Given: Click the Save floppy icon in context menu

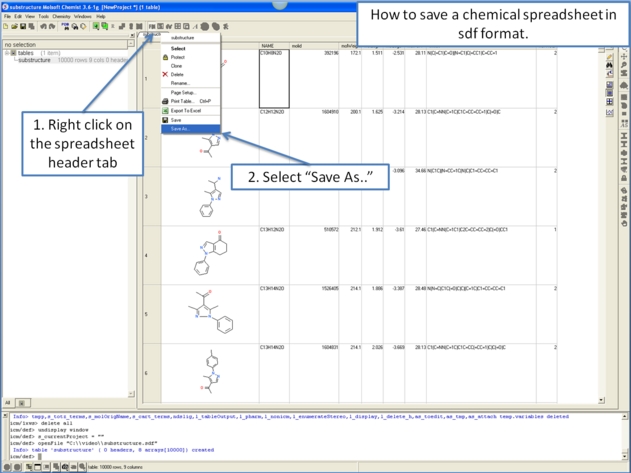Looking at the screenshot, I should point(176,120).
